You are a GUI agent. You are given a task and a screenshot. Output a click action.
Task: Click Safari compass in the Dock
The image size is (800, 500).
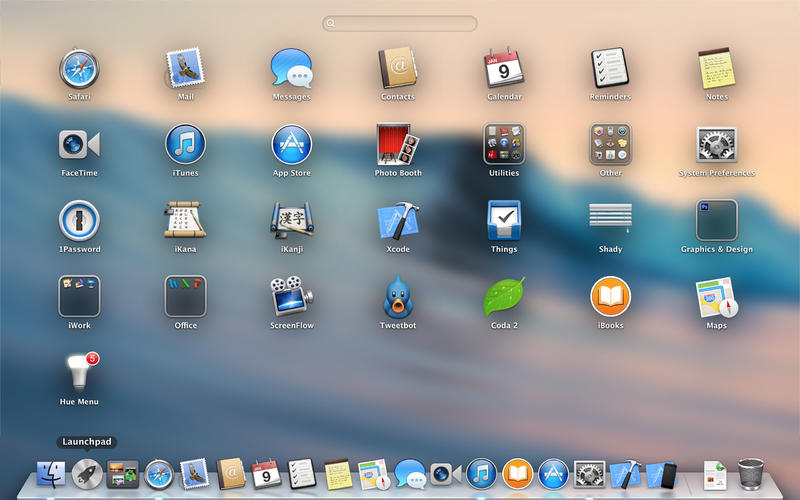[x=159, y=474]
